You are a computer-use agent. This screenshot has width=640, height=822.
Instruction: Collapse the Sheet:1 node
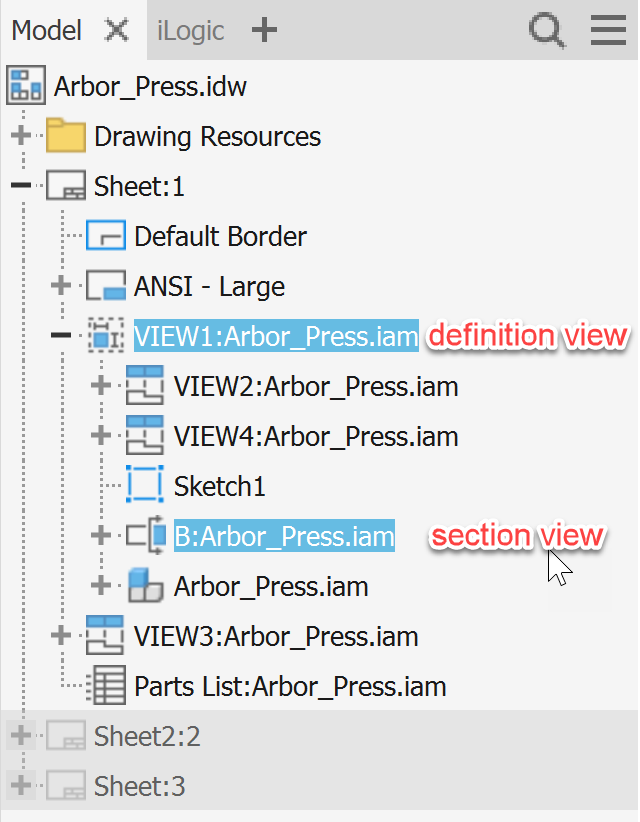pyautogui.click(x=20, y=185)
